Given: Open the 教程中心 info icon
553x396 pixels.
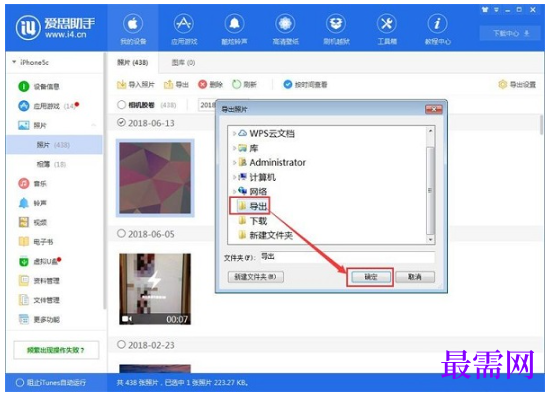Looking at the screenshot, I should 437,24.
